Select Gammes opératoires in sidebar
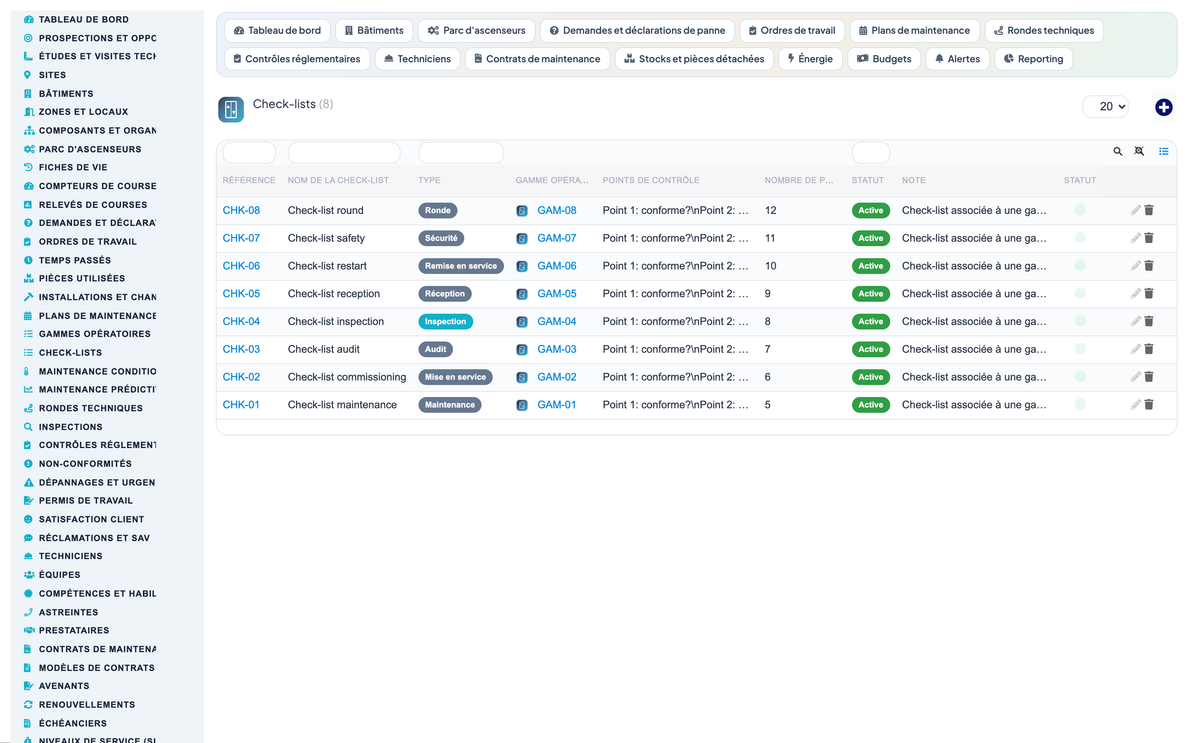The height and width of the screenshot is (743, 1200). 94,334
